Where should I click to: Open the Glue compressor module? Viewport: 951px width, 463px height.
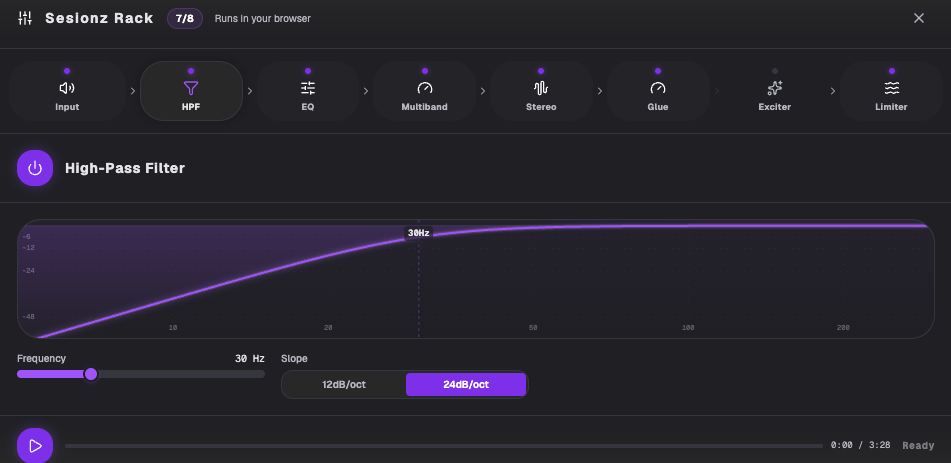[x=658, y=91]
